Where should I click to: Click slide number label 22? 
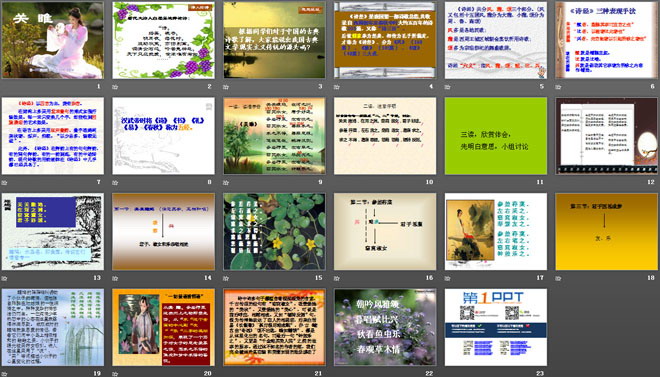tap(429, 373)
